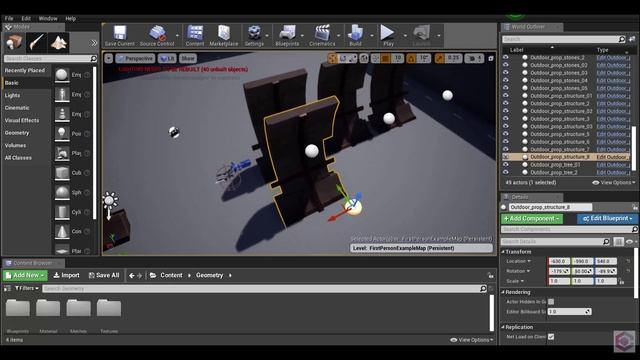Screen dimensions: 640x360
Task: Click the Sphere primitive icon in Modes list
Action: [x=62, y=192]
